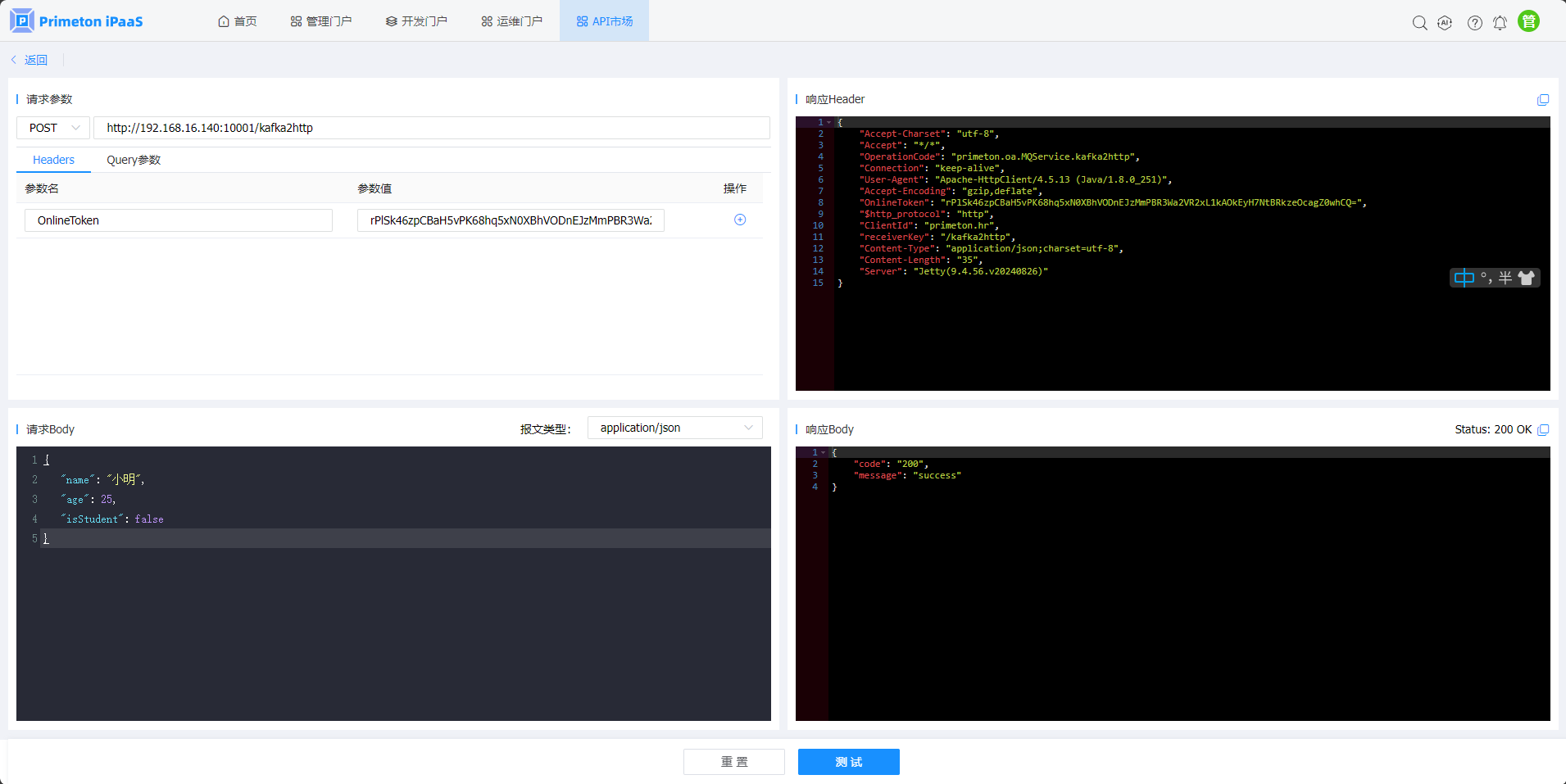1566x784 pixels.
Task: Open the AI assistant hexagon icon
Action: (x=1445, y=23)
